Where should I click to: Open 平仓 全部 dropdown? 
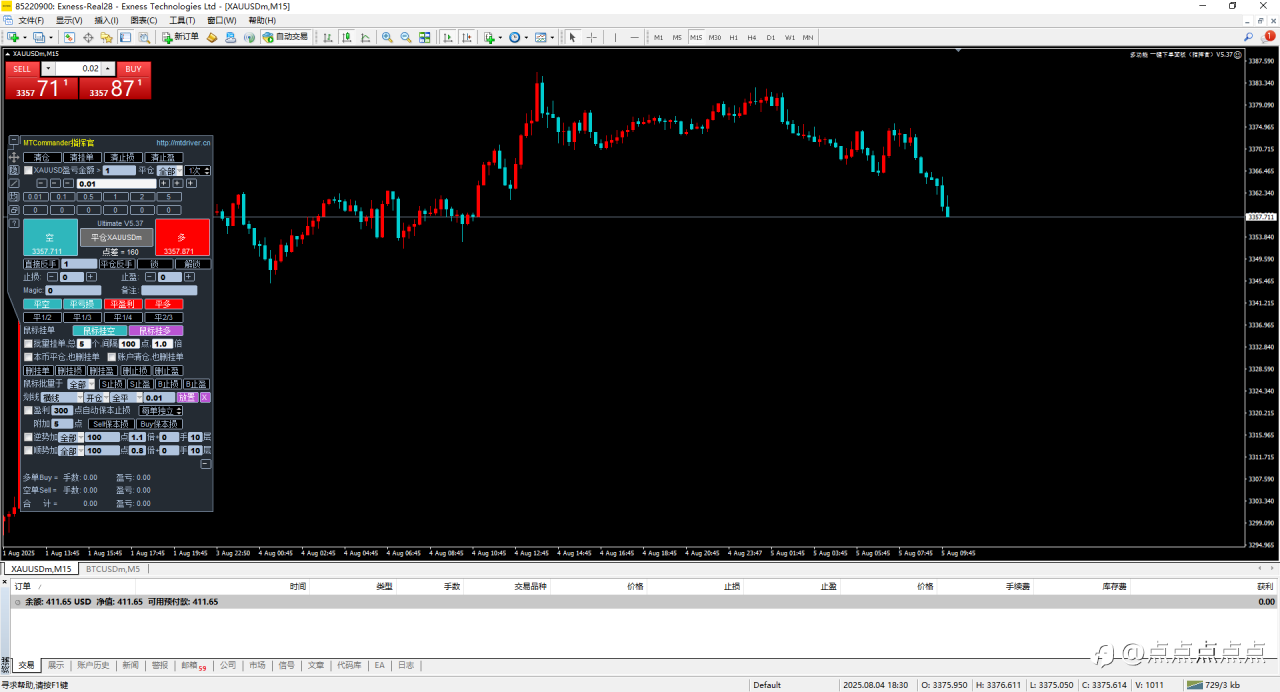tap(169, 171)
